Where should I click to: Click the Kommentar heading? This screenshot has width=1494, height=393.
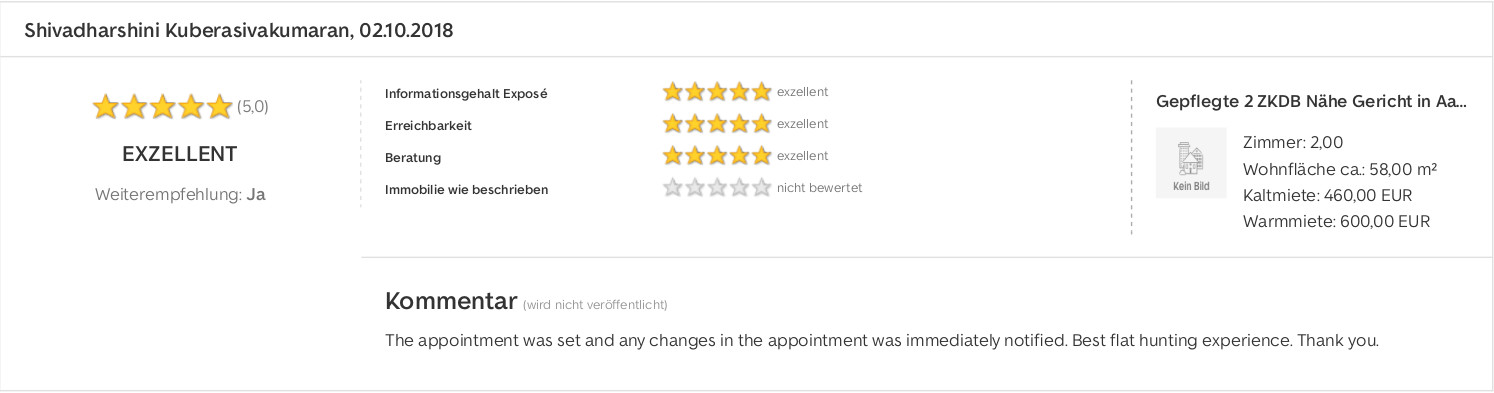coord(451,301)
